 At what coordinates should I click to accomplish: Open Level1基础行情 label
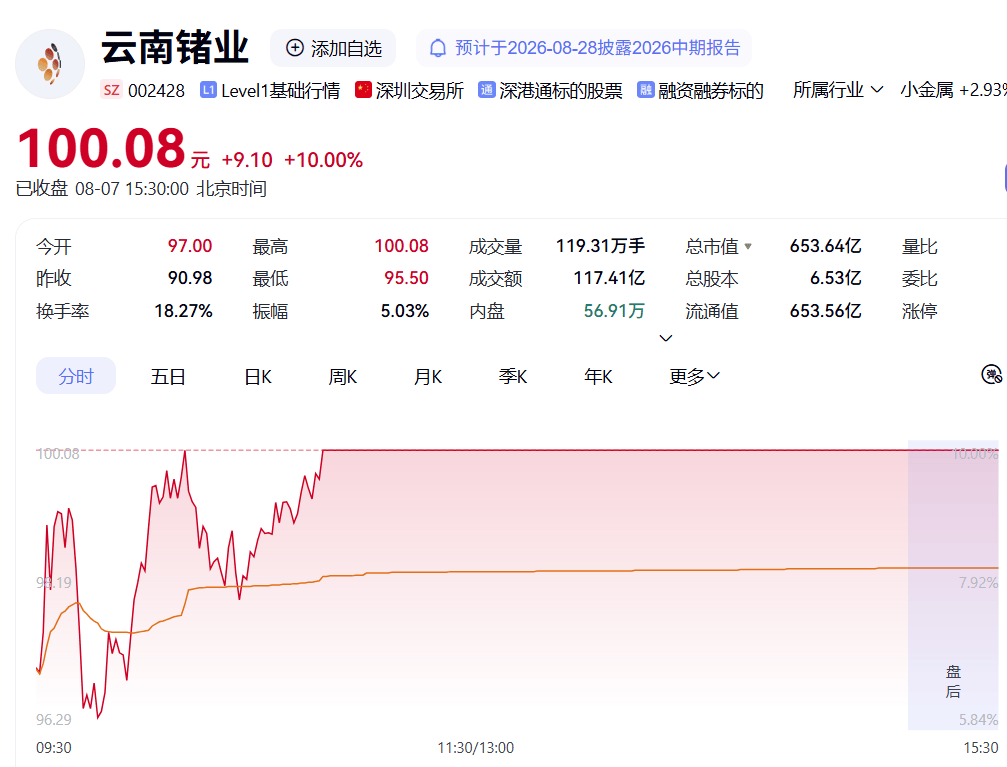280,91
